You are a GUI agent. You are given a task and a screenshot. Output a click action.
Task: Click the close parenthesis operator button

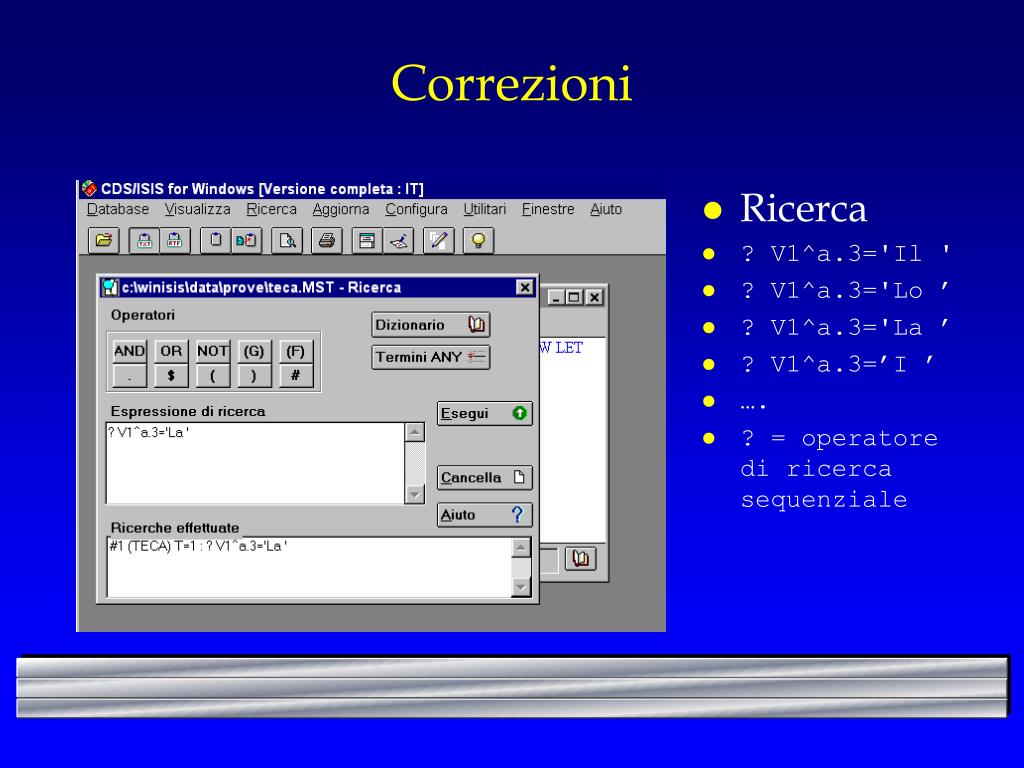tap(254, 376)
